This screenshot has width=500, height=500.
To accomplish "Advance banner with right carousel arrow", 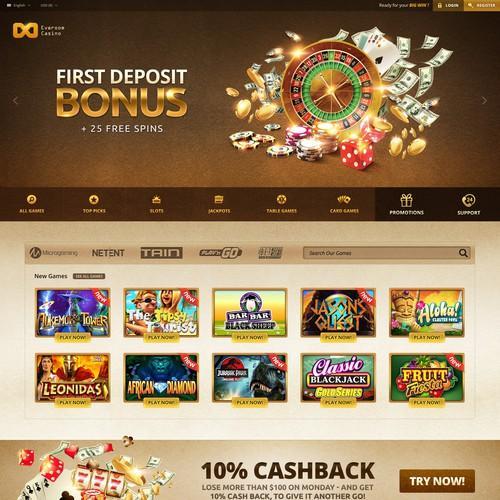I will pos(484,100).
